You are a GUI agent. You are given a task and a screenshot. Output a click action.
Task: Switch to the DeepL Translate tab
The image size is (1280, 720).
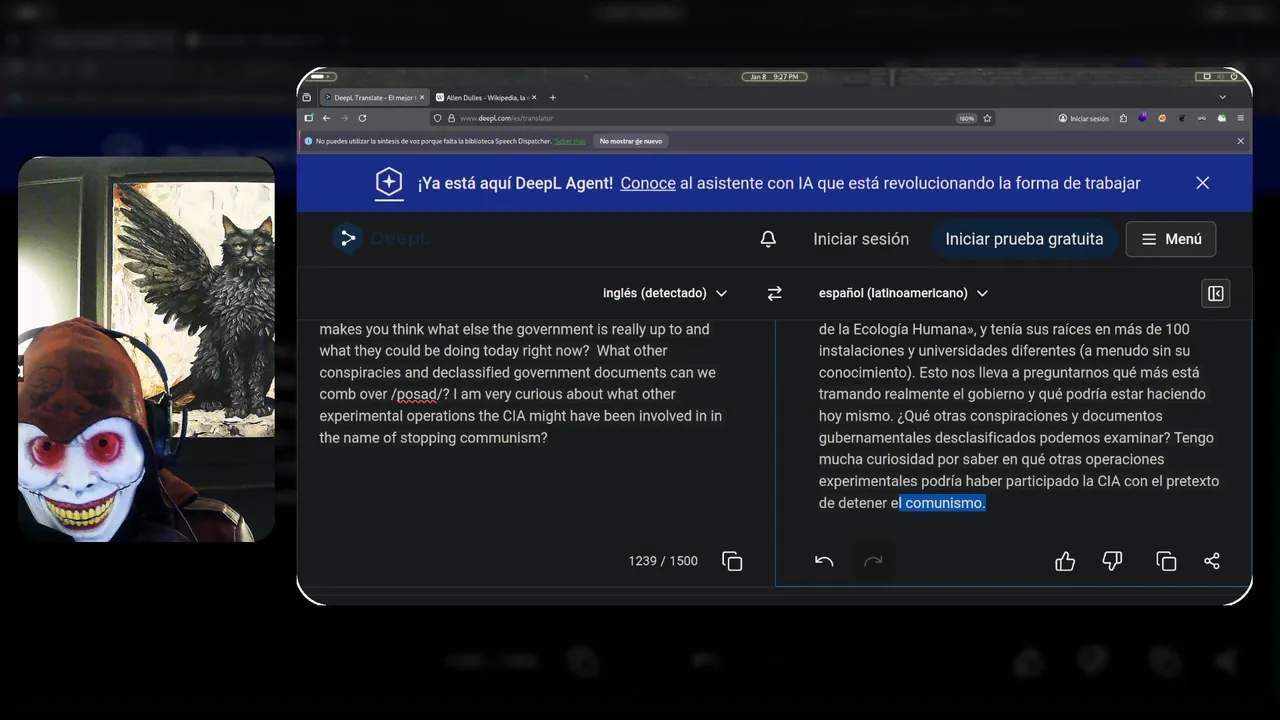374,98
